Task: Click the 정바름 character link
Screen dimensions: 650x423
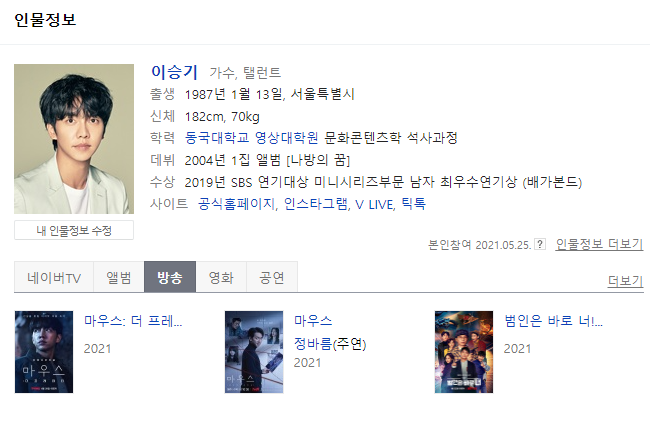Action: point(313,343)
